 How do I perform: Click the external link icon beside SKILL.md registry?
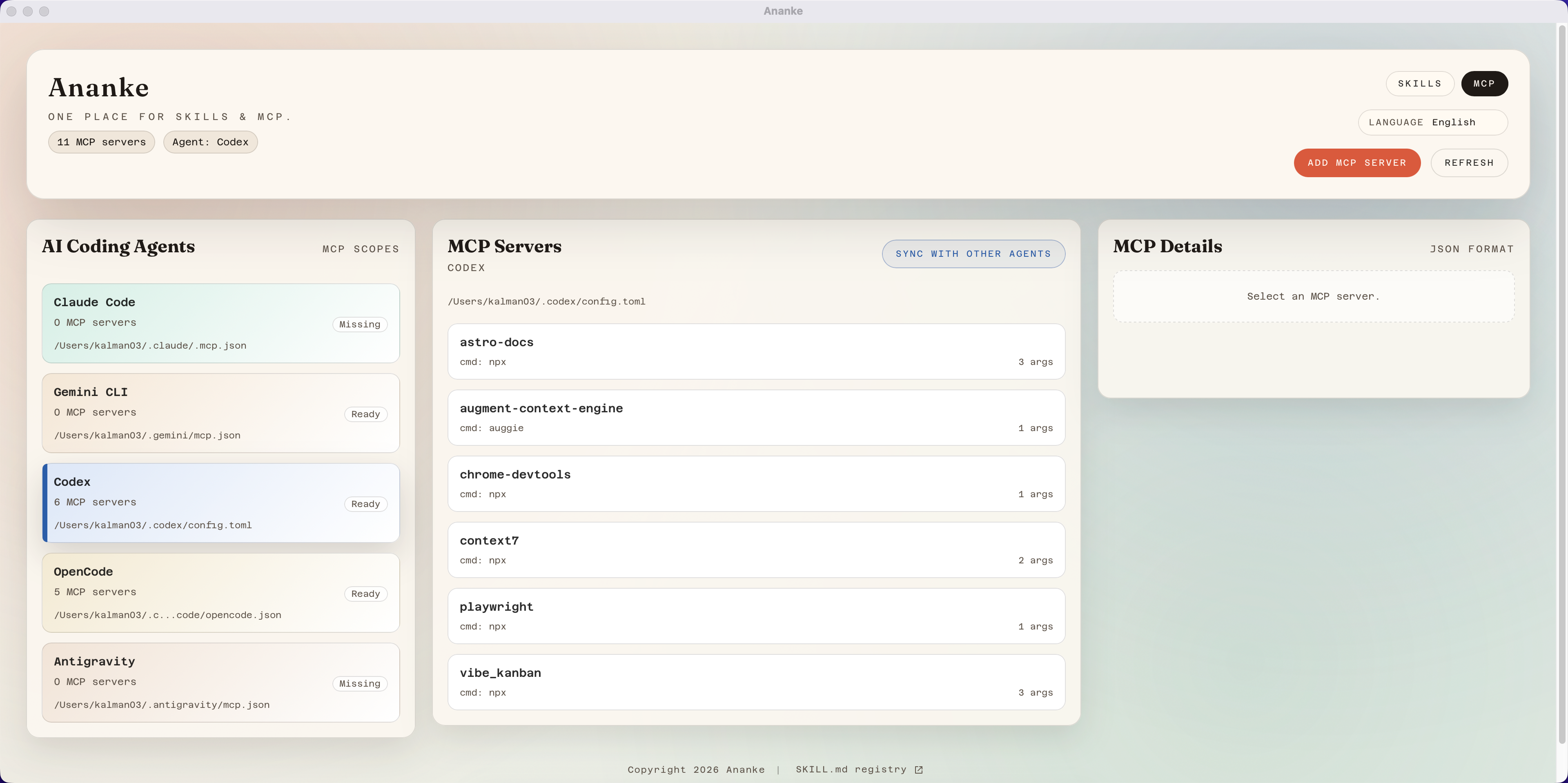tap(918, 770)
